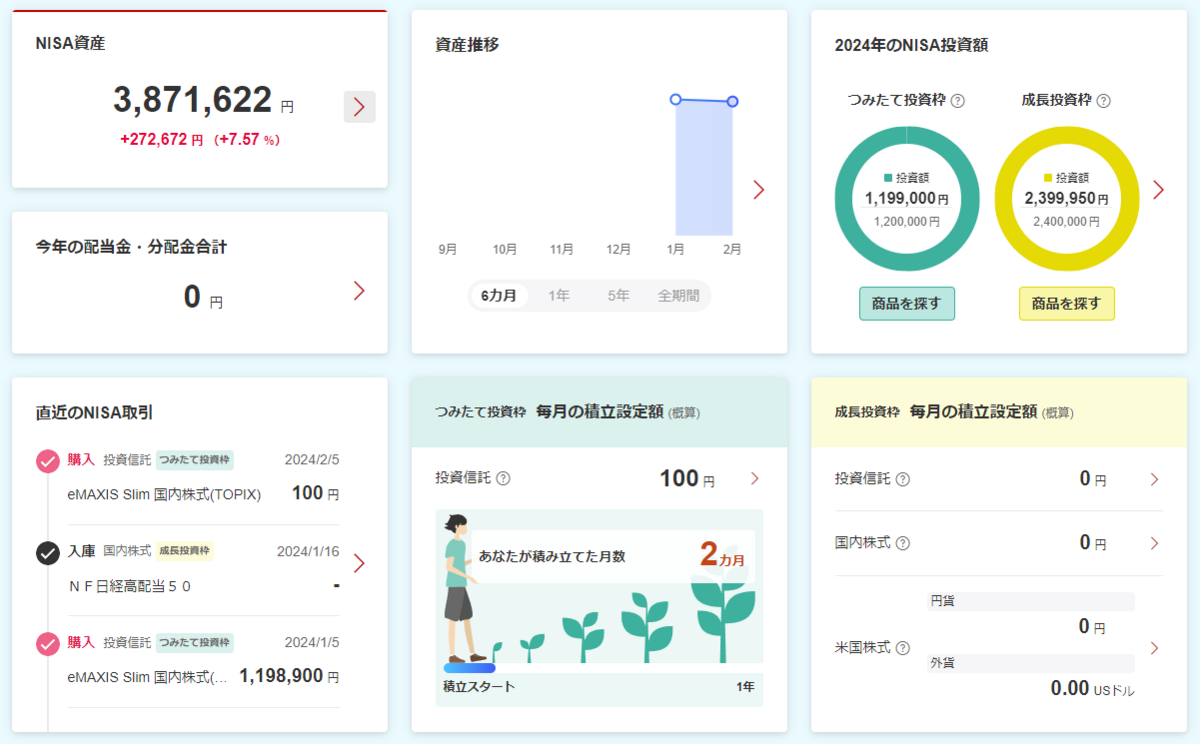Click help icon beside 米国株式 row
The width and height of the screenshot is (1200, 744).
point(903,648)
